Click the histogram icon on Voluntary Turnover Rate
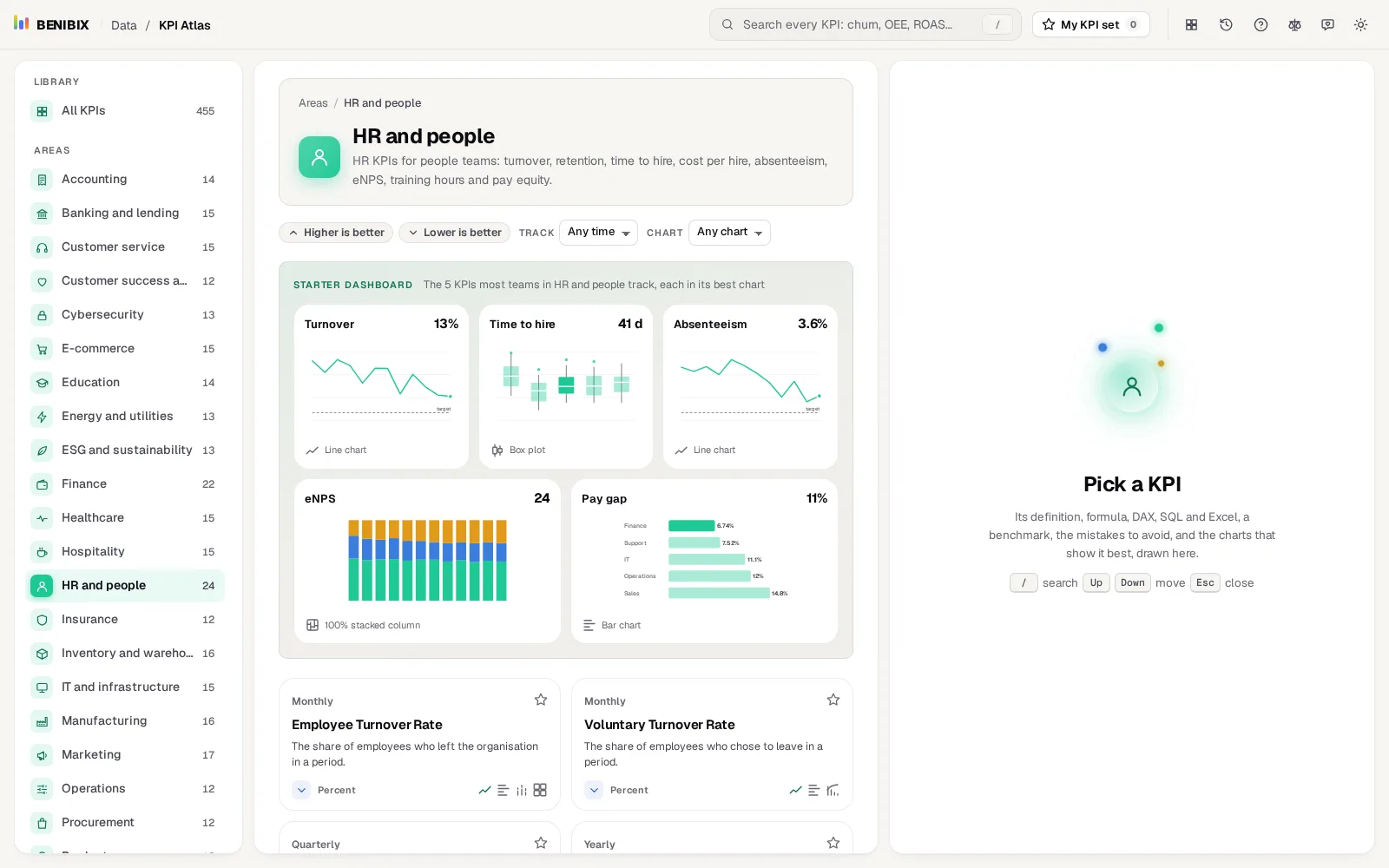The image size is (1389, 868). coord(833,790)
